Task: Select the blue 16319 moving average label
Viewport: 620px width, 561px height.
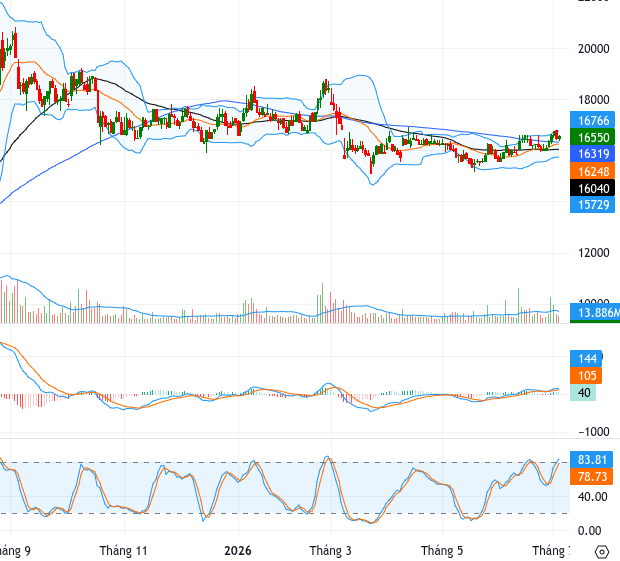Action: pyautogui.click(x=592, y=154)
